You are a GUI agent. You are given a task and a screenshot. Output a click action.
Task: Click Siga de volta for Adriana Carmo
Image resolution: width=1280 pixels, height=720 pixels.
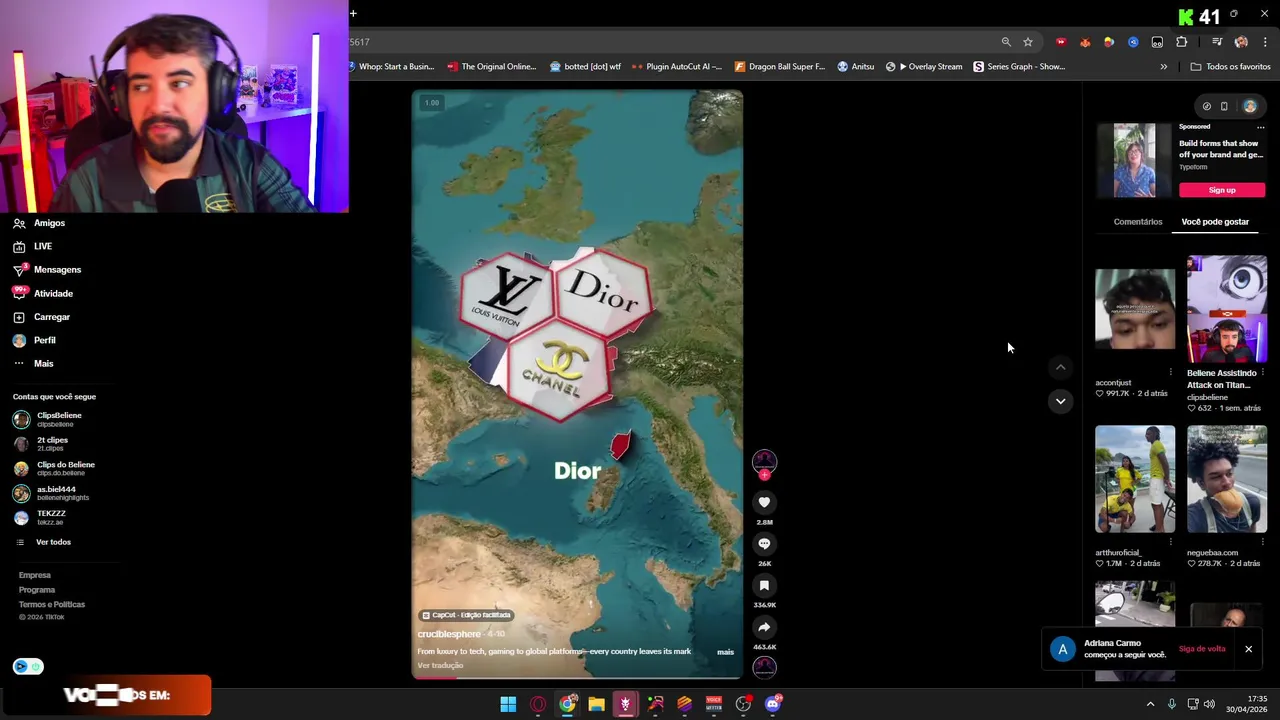pos(1202,649)
